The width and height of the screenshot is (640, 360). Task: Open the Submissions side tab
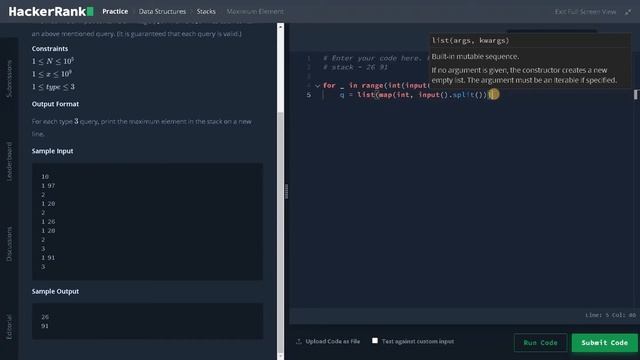(x=9, y=79)
